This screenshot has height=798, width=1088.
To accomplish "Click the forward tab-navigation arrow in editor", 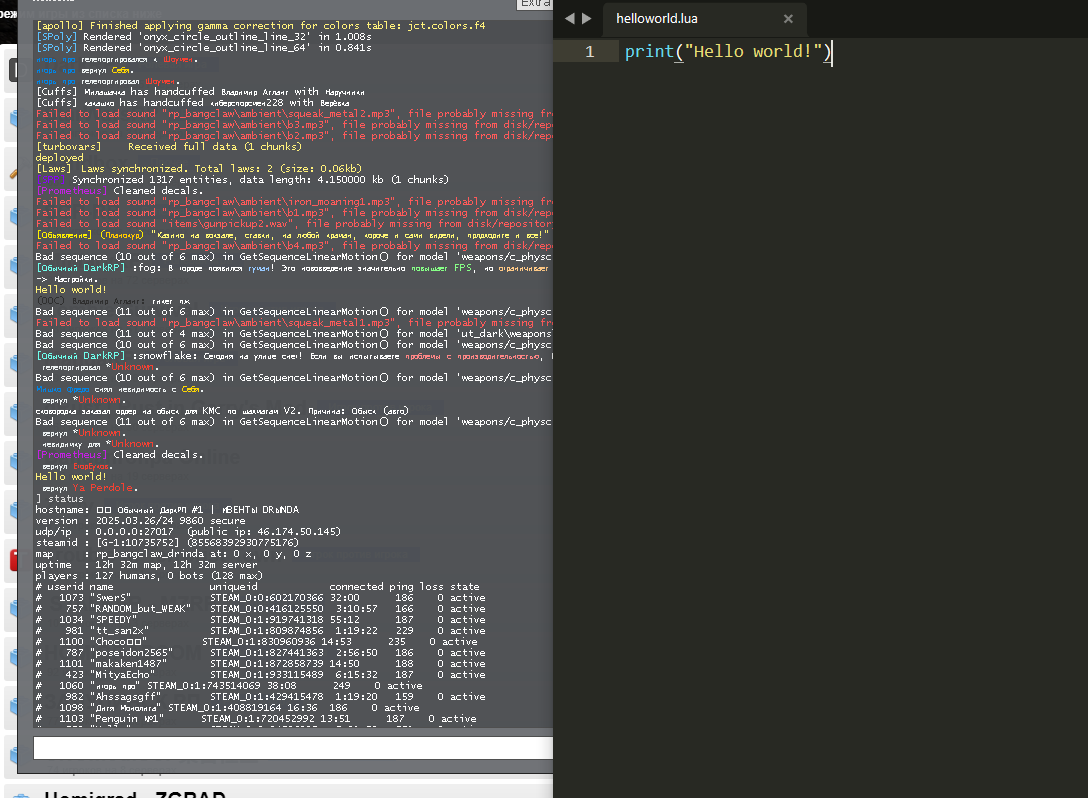I will point(586,19).
